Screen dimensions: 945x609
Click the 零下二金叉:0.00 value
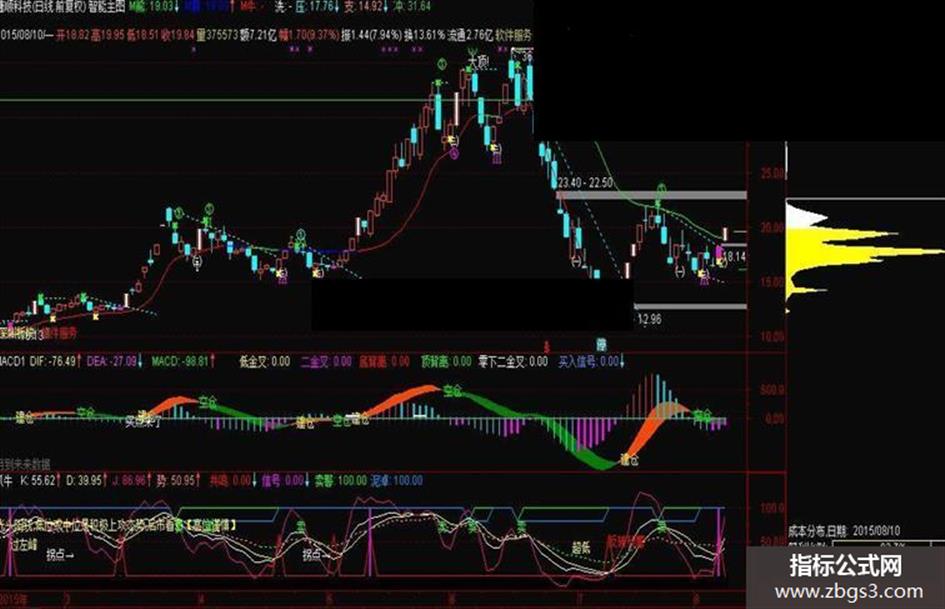tap(513, 361)
